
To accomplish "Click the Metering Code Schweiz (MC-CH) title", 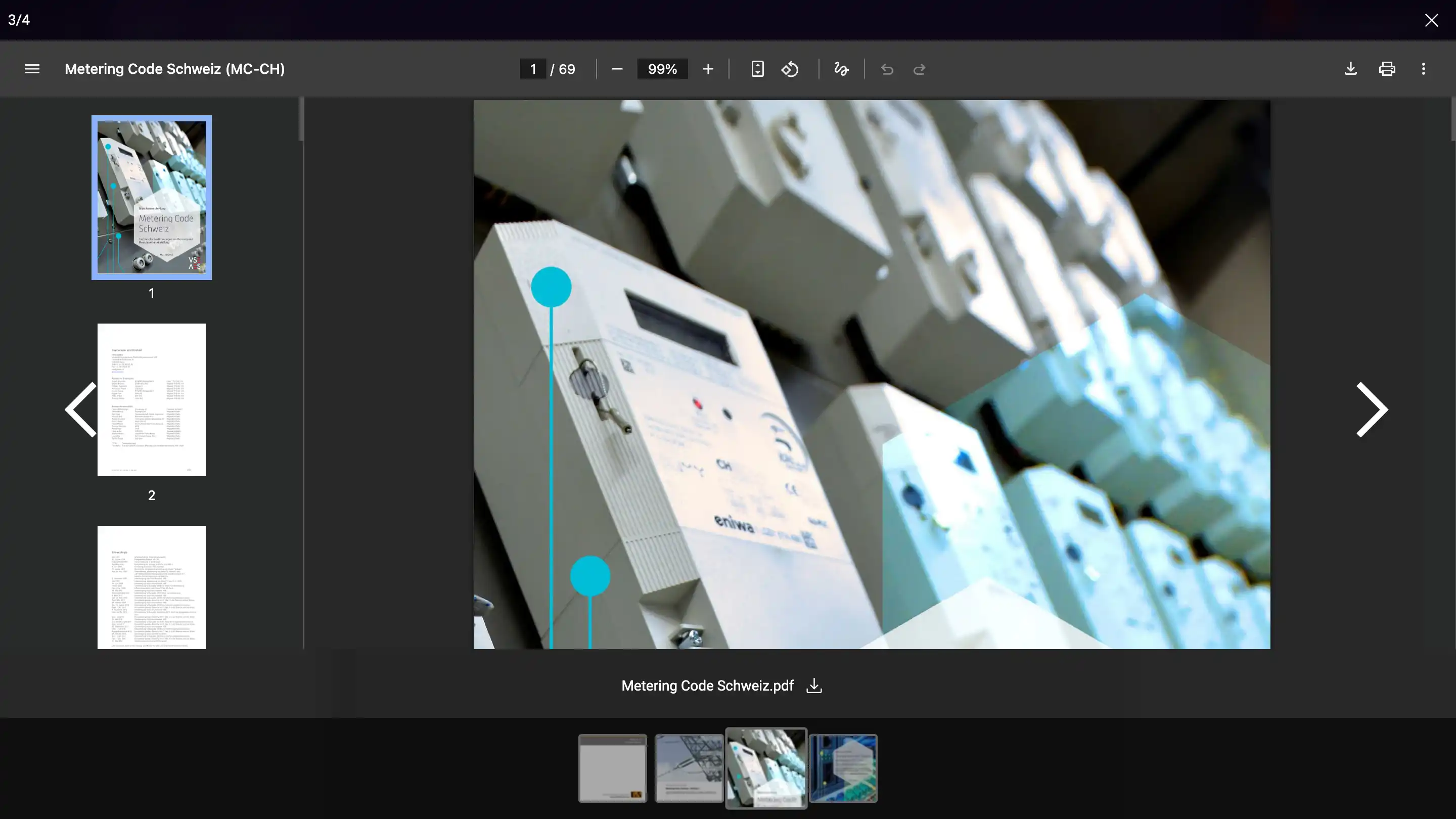I will click(x=174, y=68).
